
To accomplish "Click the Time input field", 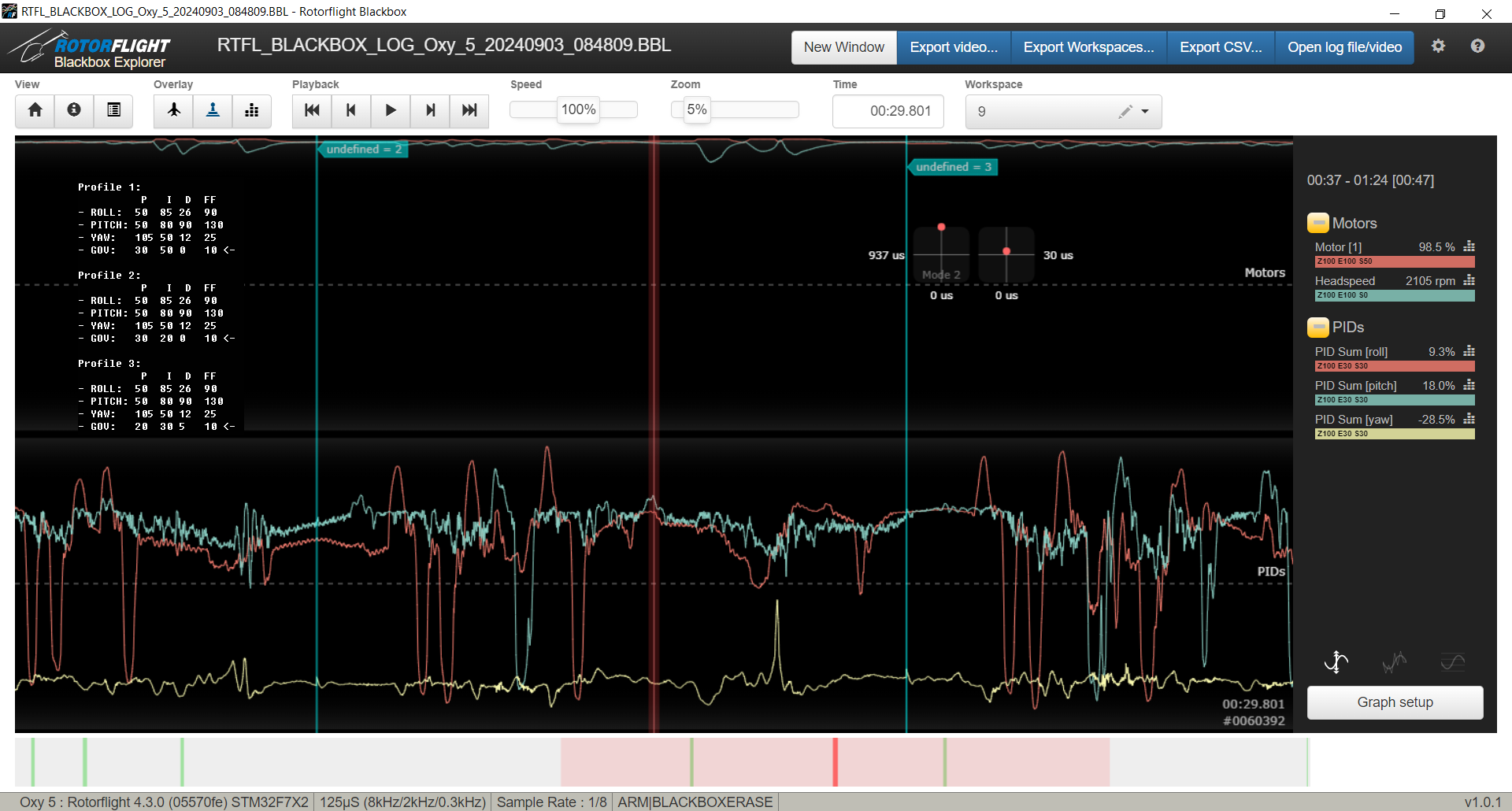I will click(888, 111).
